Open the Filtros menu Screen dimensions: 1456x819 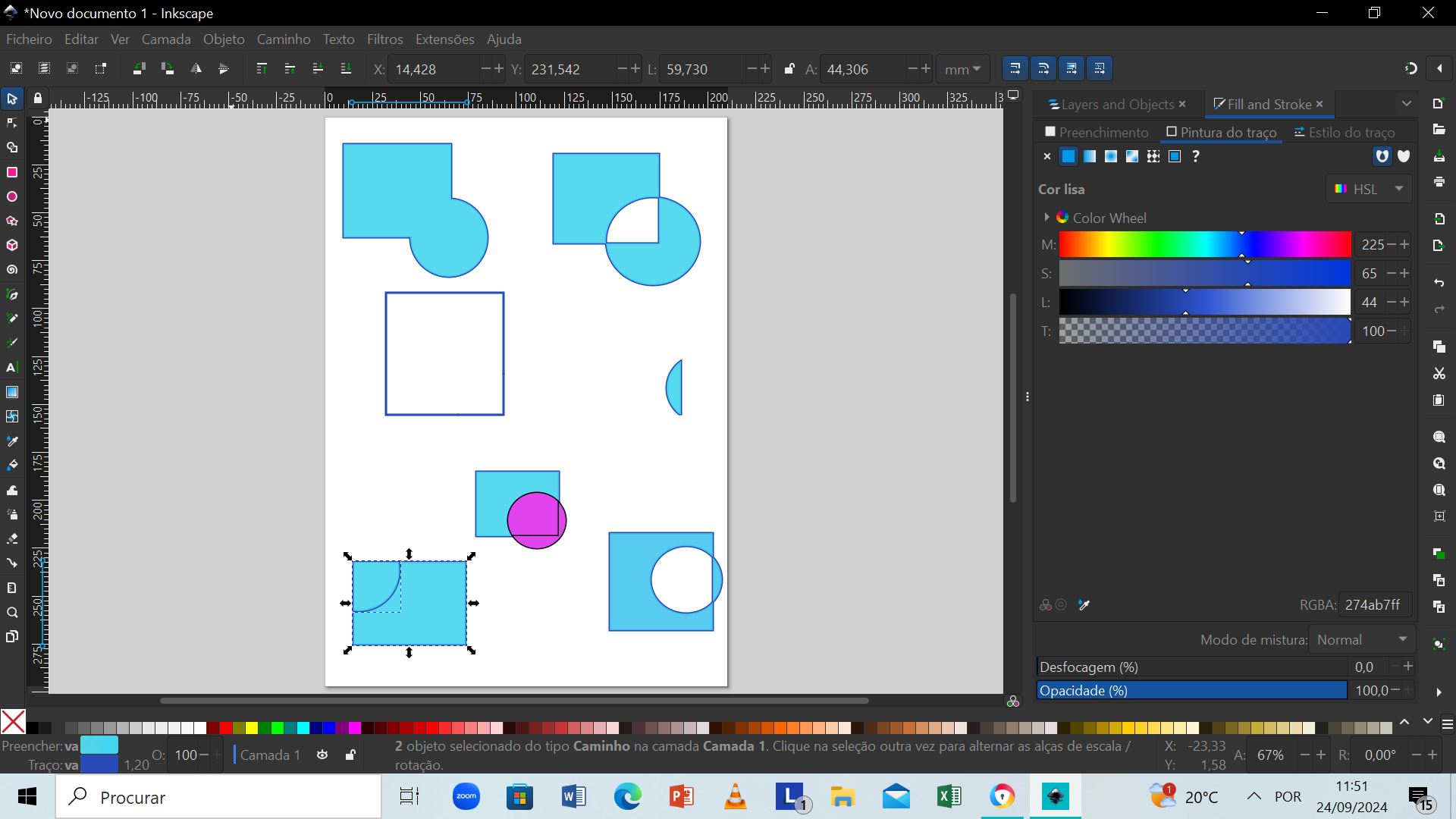point(385,39)
